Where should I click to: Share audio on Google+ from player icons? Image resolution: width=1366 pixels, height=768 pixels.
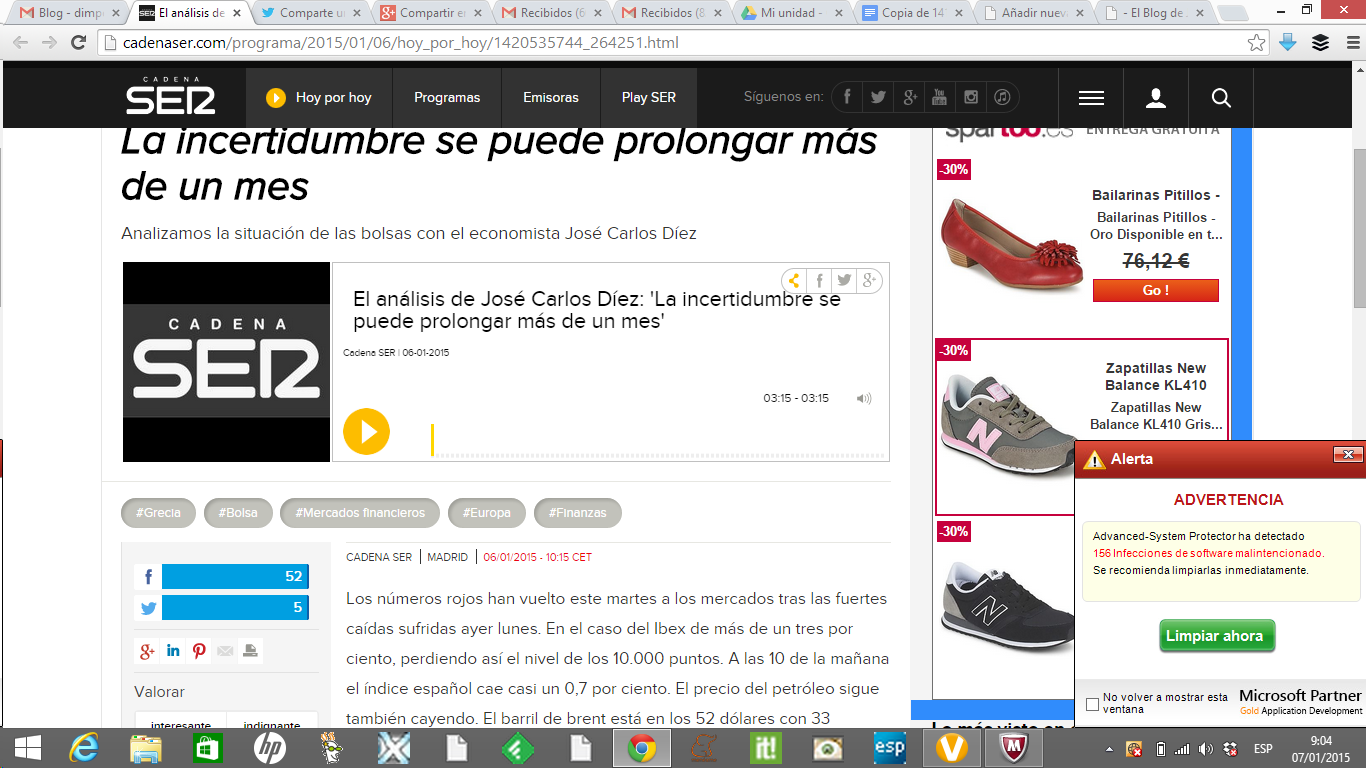point(870,281)
